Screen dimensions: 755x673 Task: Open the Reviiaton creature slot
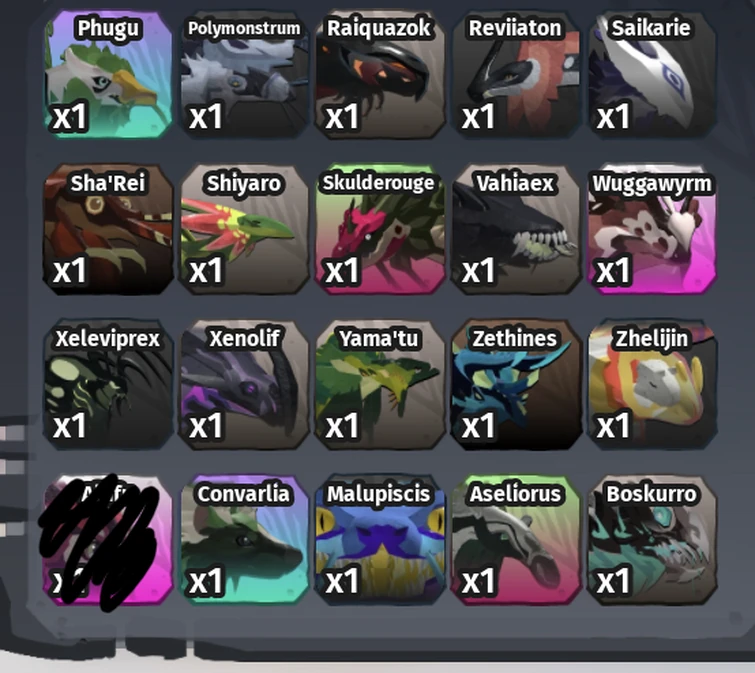516,75
